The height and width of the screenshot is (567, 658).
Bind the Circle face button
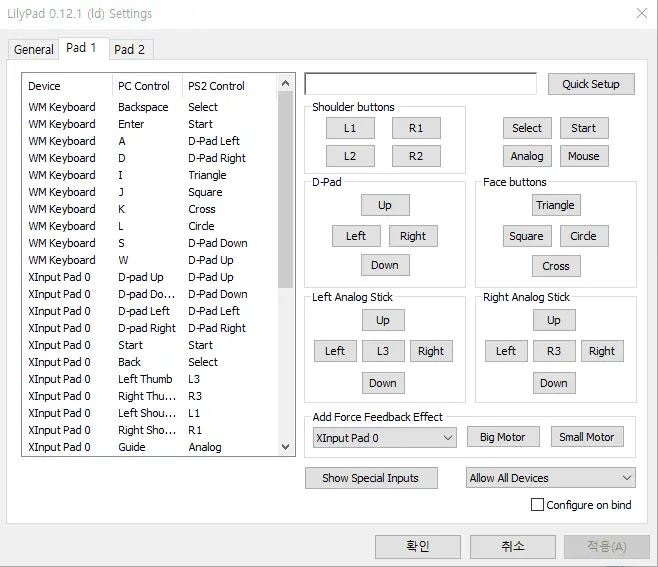tap(584, 236)
